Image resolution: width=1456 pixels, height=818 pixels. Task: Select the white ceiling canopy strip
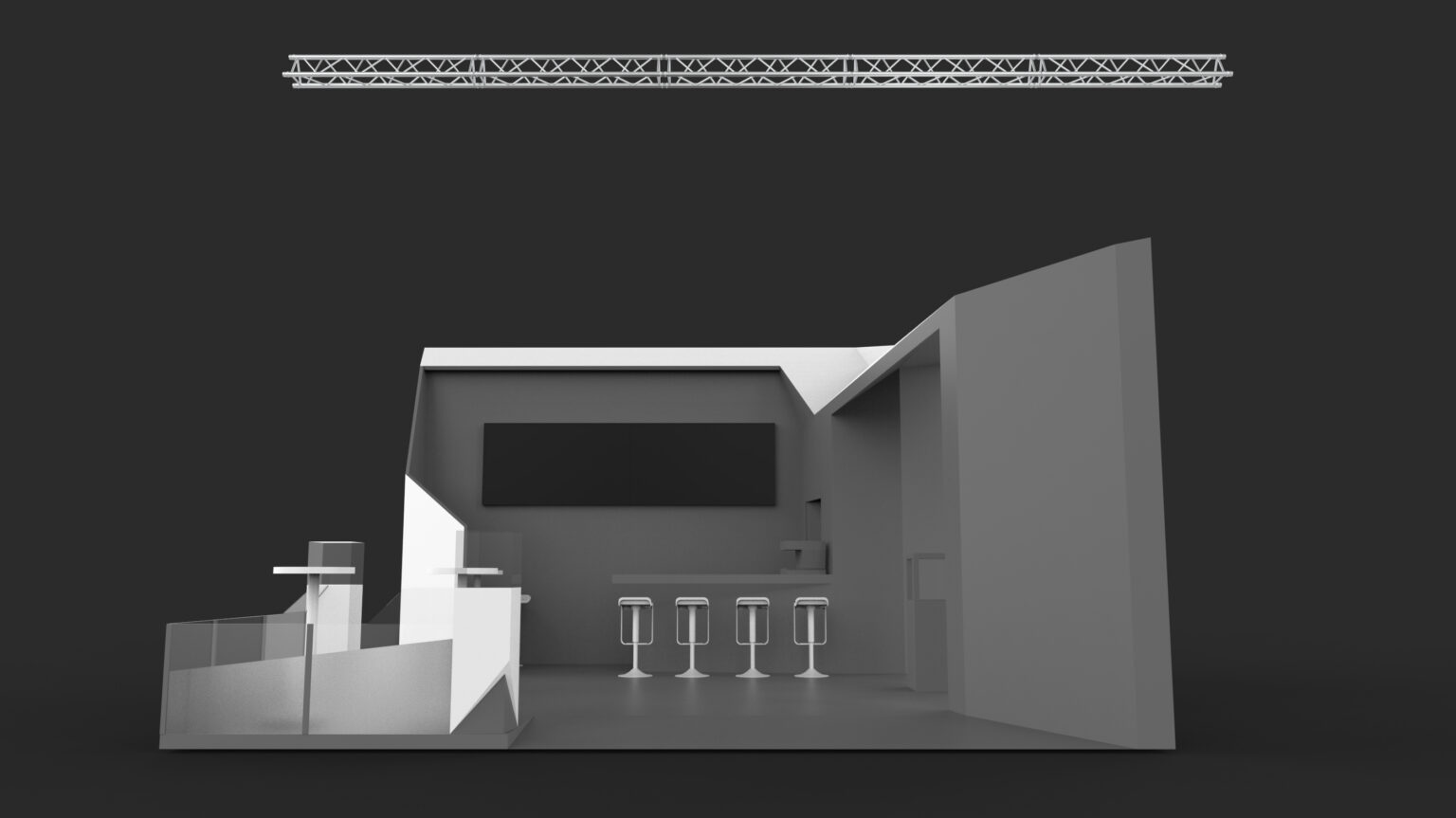tap(607, 357)
